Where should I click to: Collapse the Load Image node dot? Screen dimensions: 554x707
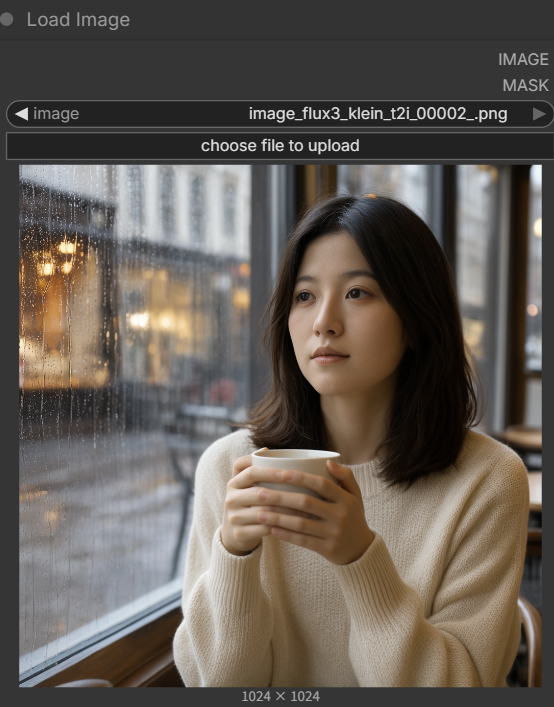pyautogui.click(x=6, y=19)
